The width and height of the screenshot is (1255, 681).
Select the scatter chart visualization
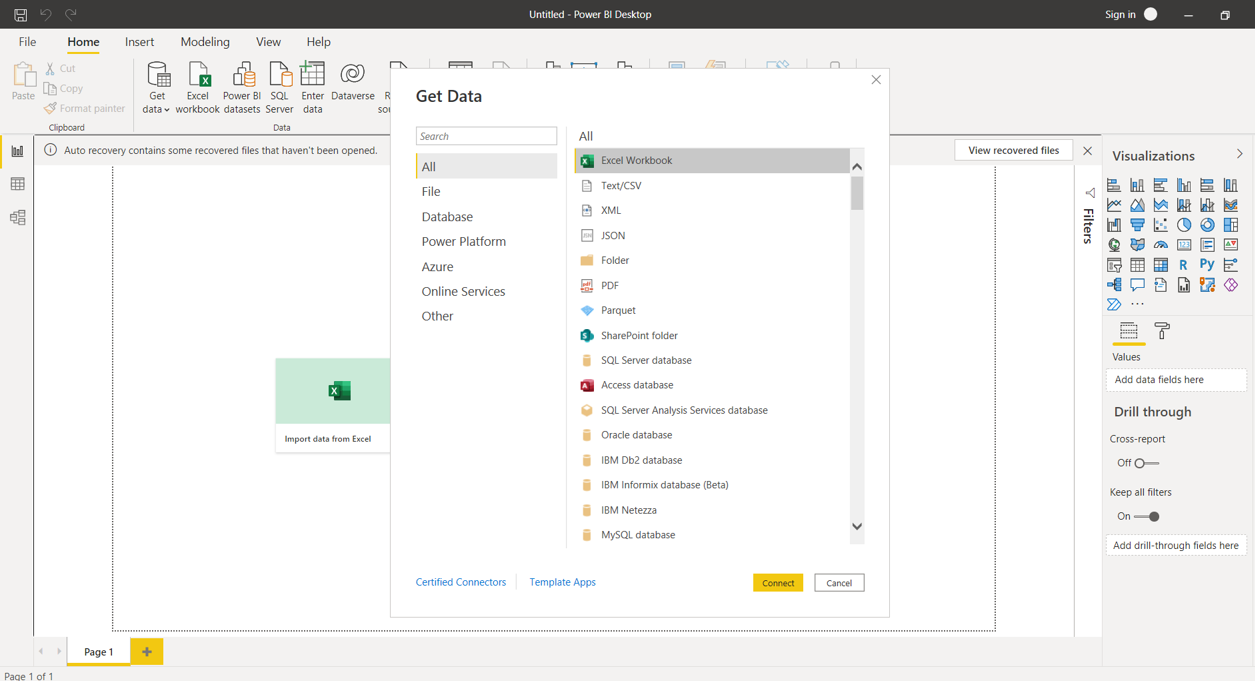pos(1161,225)
